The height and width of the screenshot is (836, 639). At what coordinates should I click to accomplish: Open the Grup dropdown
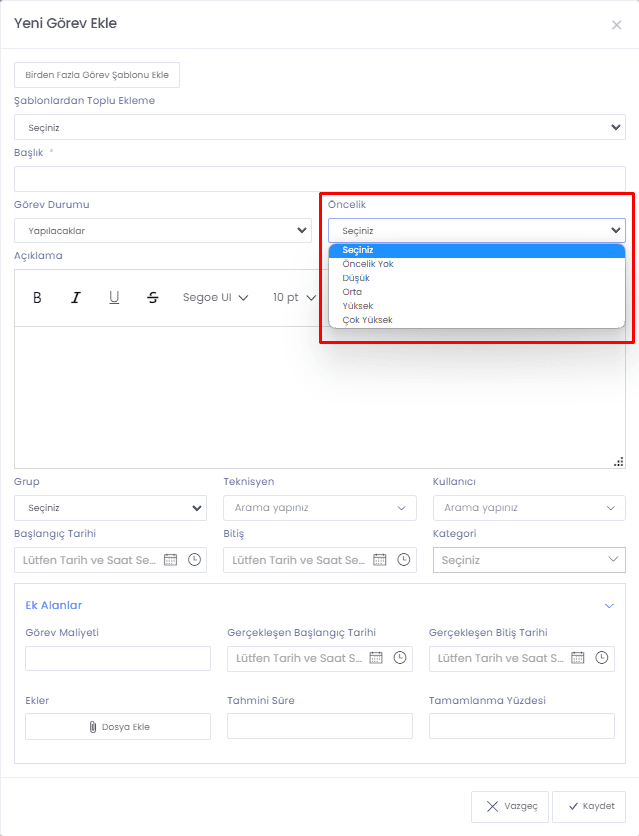(110, 508)
